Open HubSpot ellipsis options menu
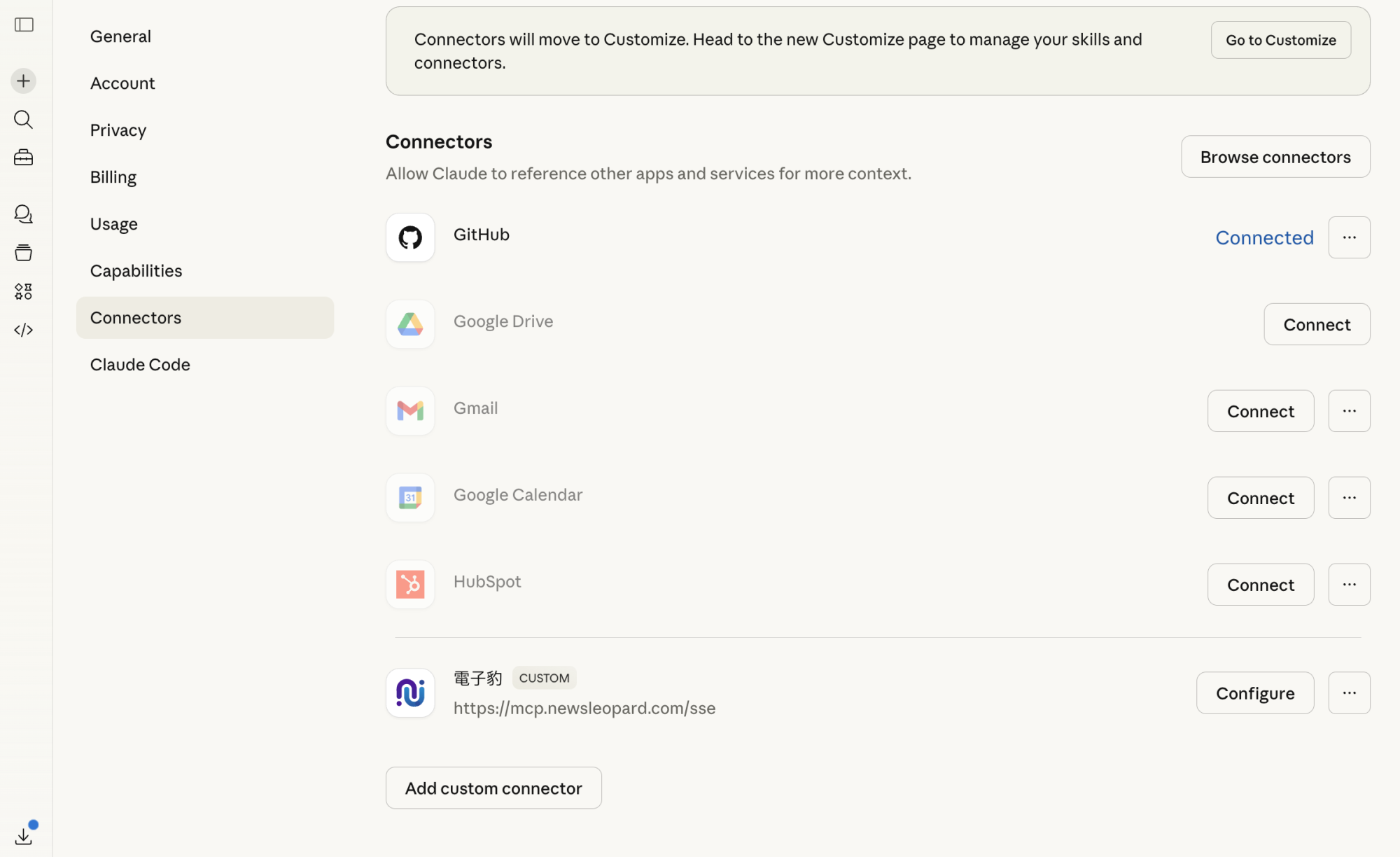 pos(1349,585)
